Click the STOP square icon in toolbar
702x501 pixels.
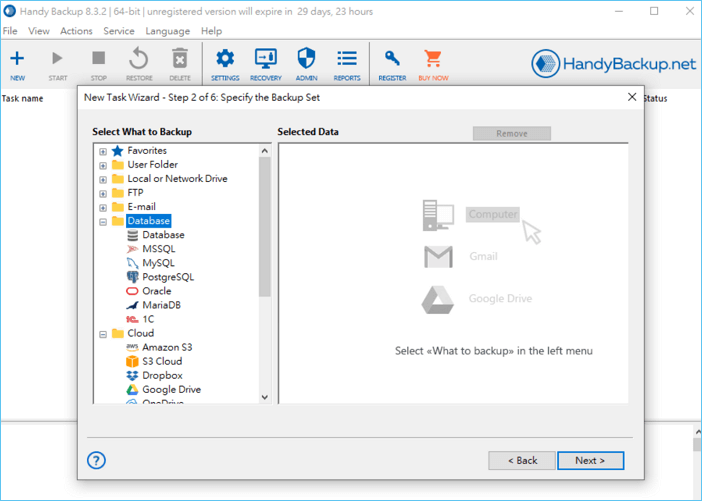(98, 58)
